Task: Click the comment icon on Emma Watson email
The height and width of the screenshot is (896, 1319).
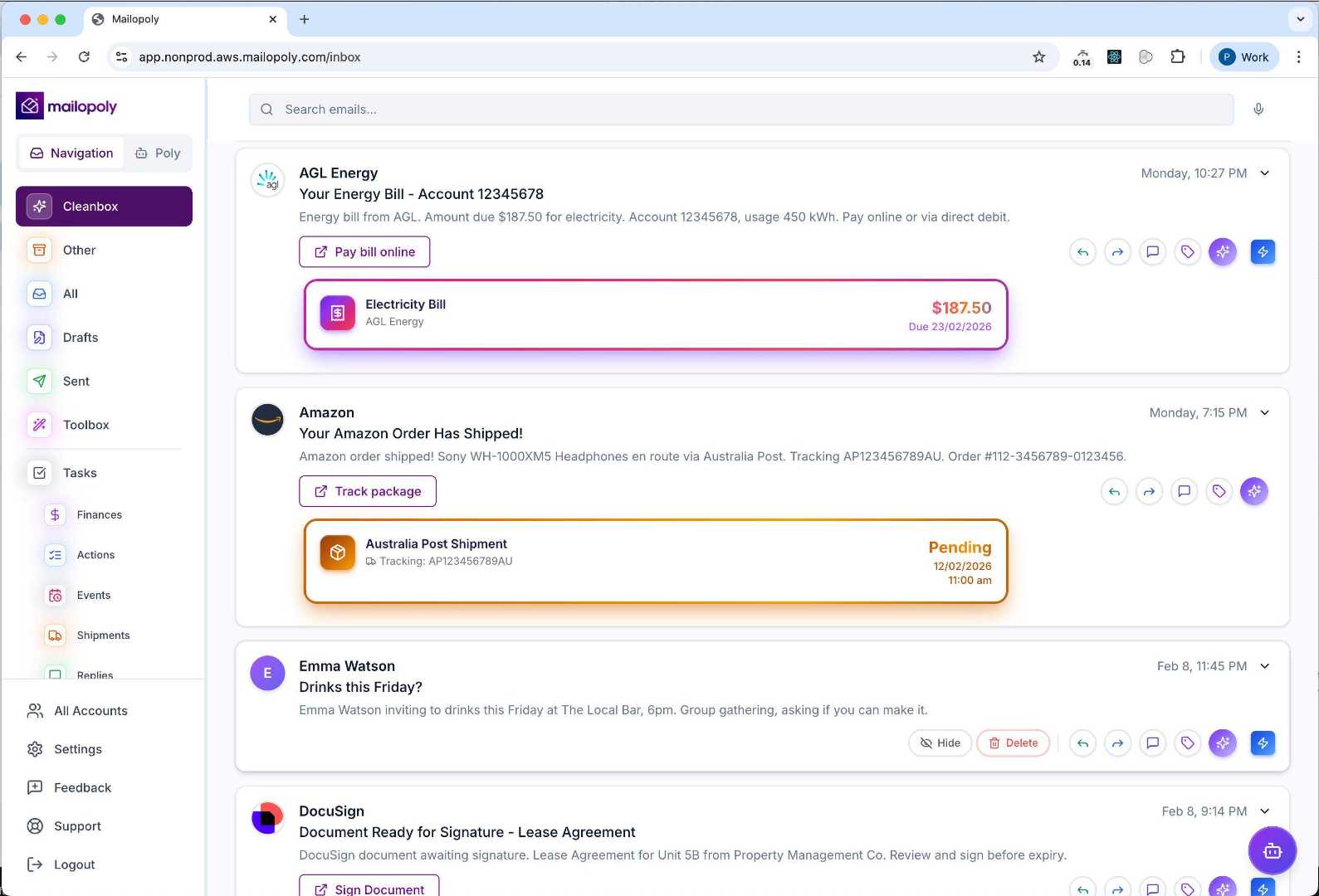Action: 1153,743
